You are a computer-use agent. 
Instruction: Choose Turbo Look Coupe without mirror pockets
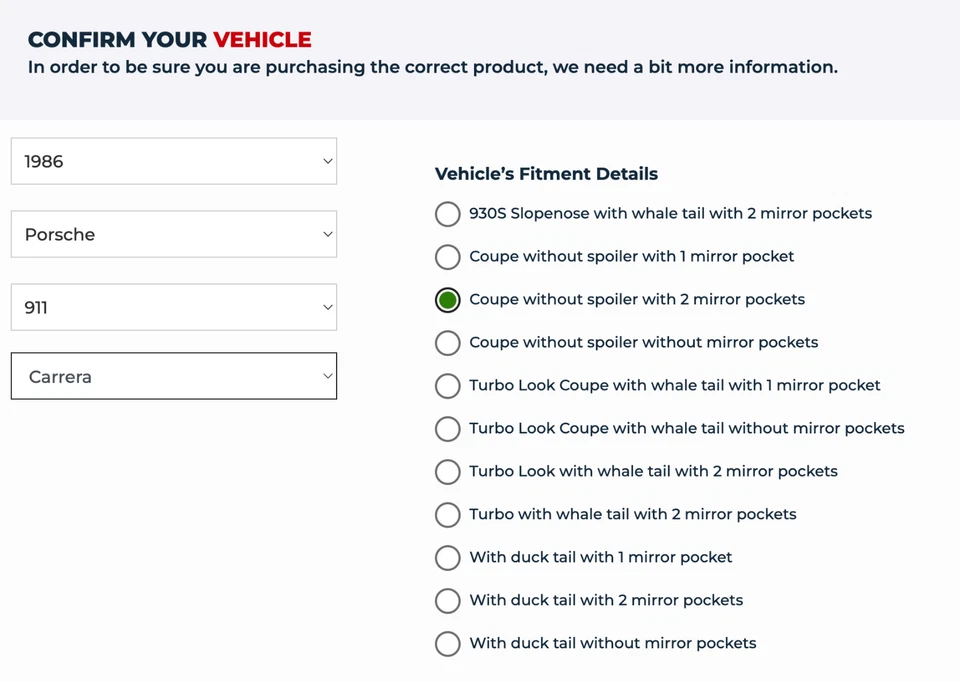coord(448,429)
